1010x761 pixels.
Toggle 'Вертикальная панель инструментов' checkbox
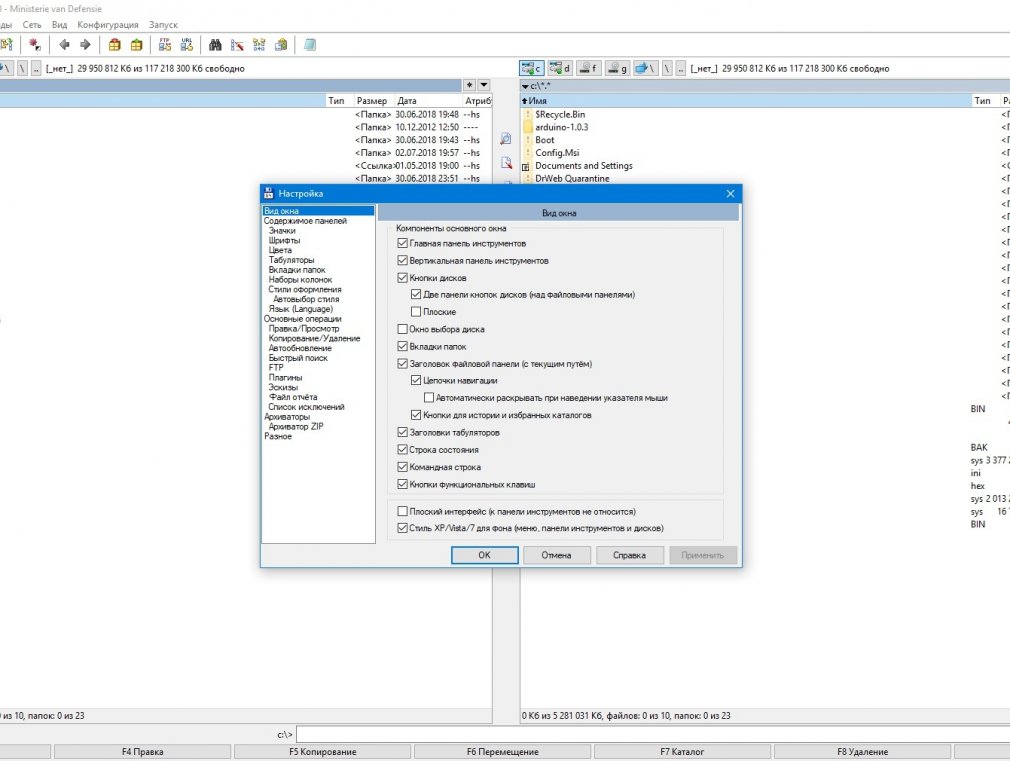pyautogui.click(x=403, y=260)
